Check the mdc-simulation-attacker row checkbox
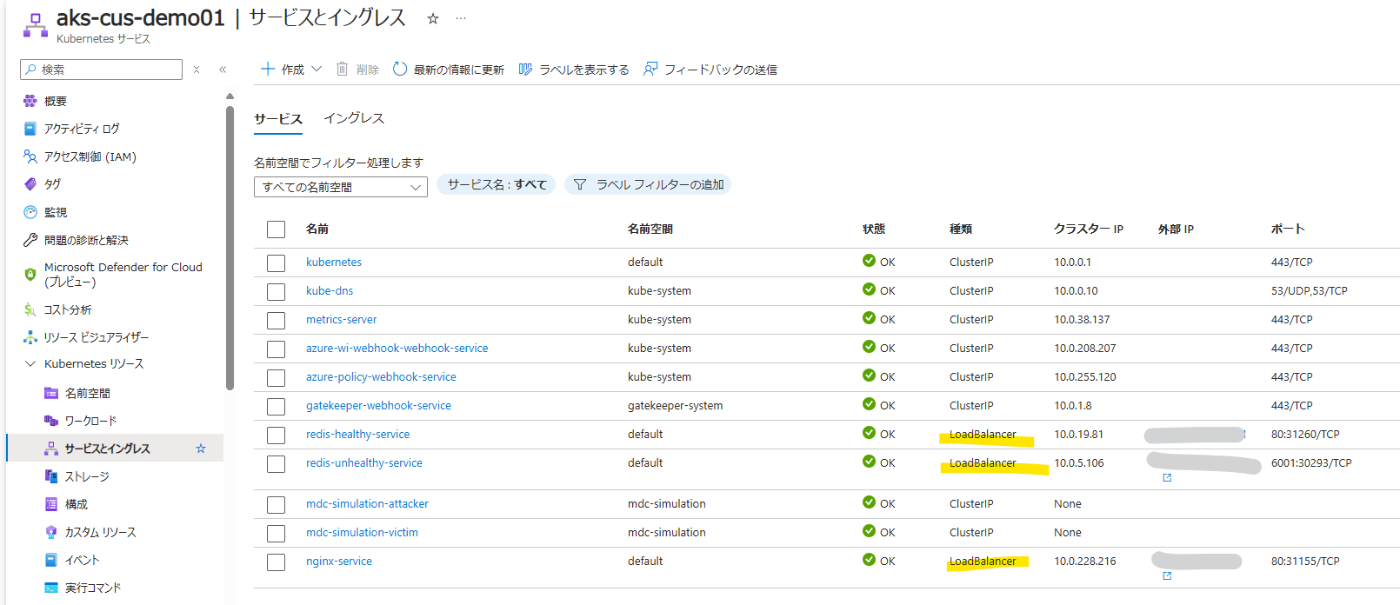This screenshot has height=605, width=1400. pyautogui.click(x=276, y=504)
